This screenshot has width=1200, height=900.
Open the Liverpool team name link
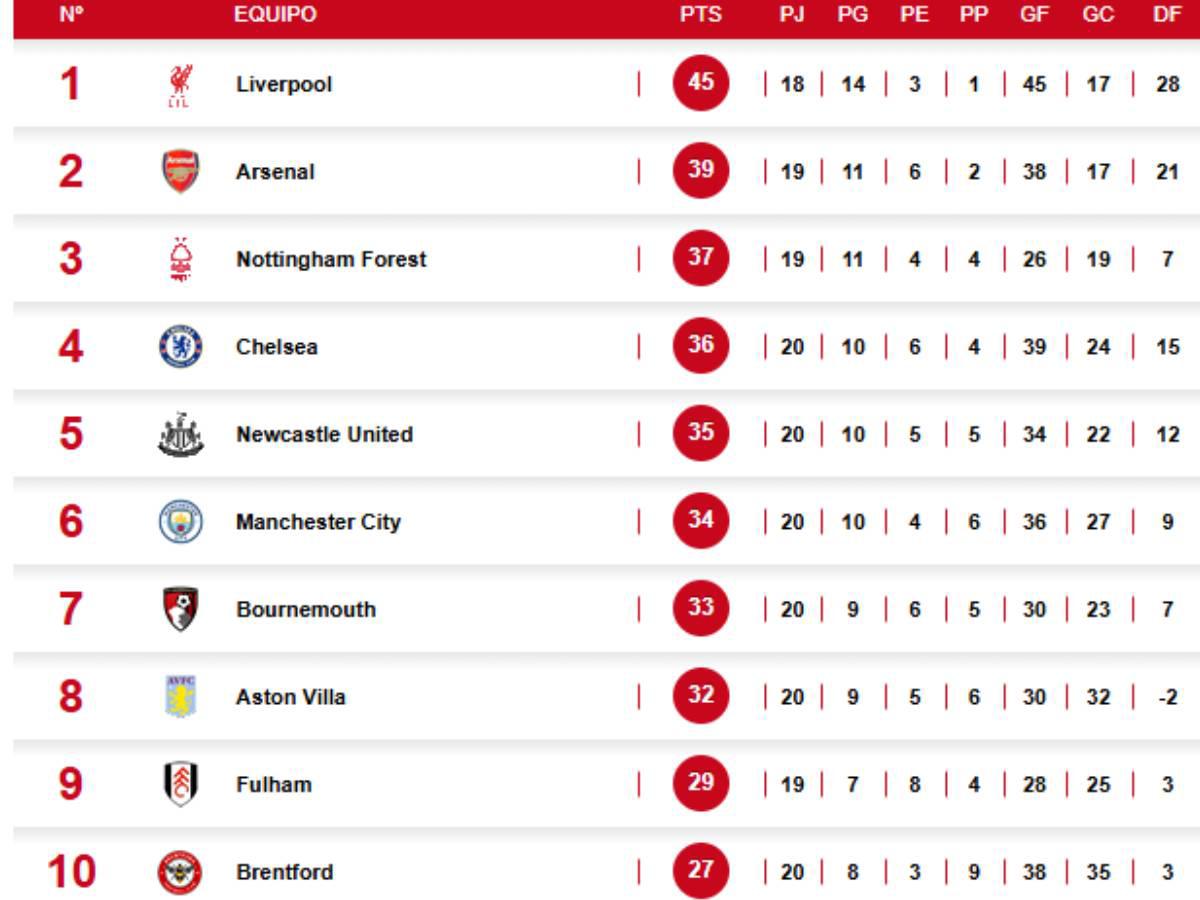(x=284, y=85)
